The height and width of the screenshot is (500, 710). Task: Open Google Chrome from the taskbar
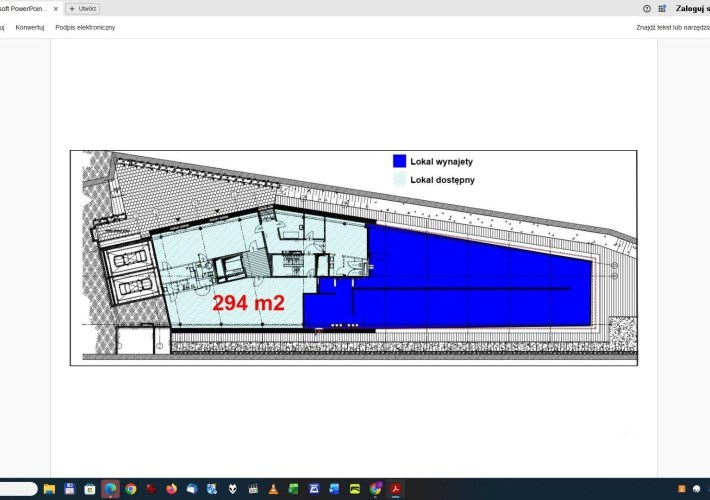pyautogui.click(x=131, y=489)
